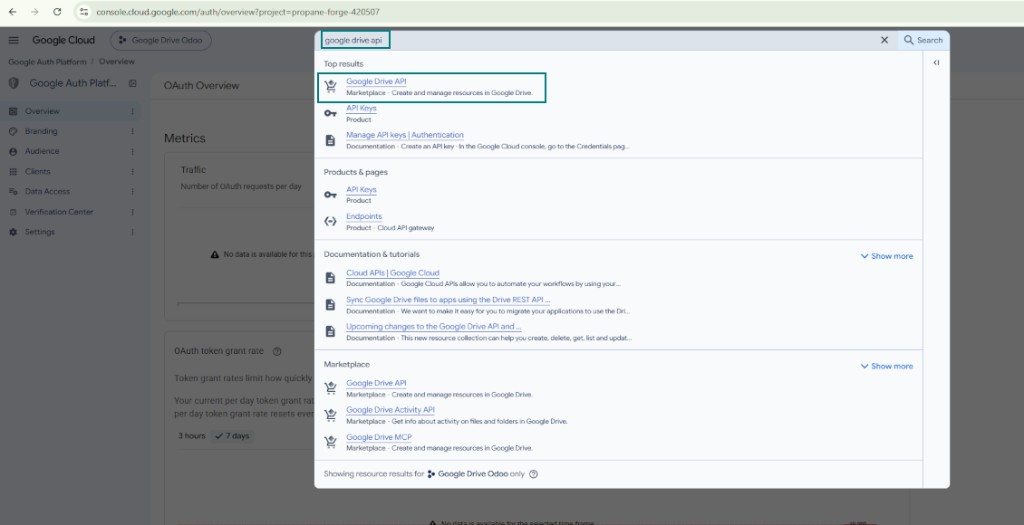Open more options dots beside Overview

click(x=133, y=112)
